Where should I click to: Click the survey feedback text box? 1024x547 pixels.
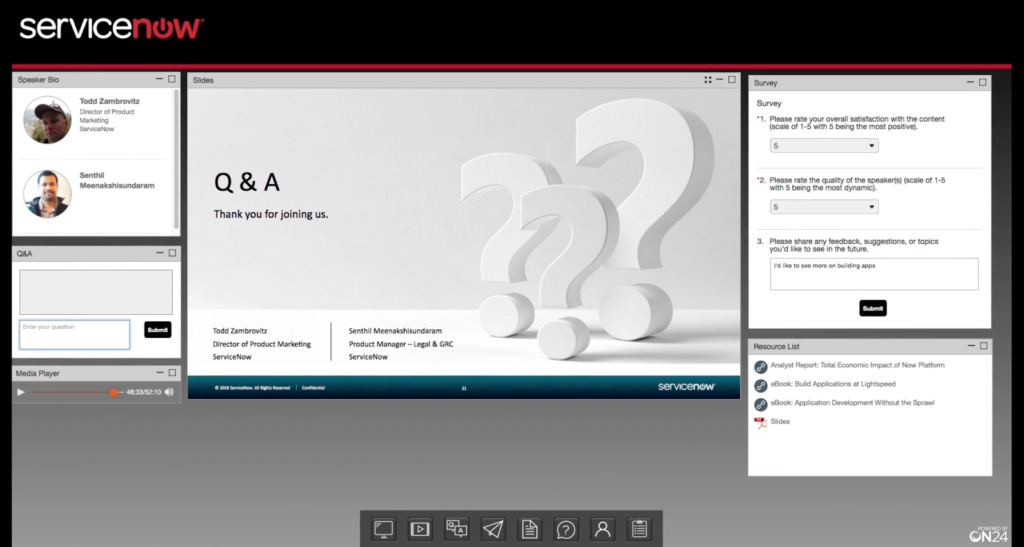click(874, 274)
